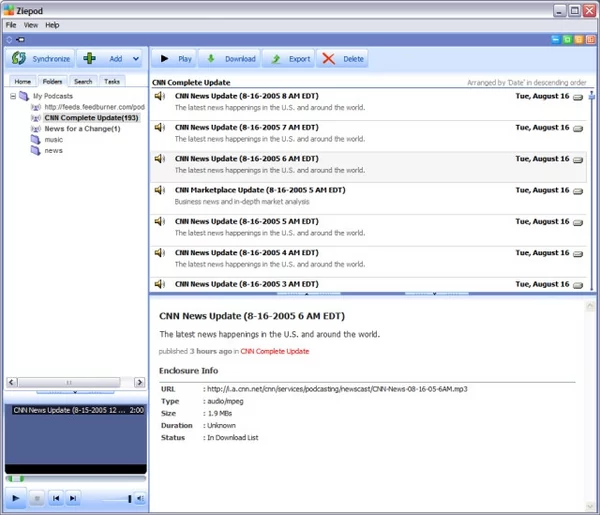Open the Add dropdown arrow
Image resolution: width=600 pixels, height=515 pixels.
(136, 59)
